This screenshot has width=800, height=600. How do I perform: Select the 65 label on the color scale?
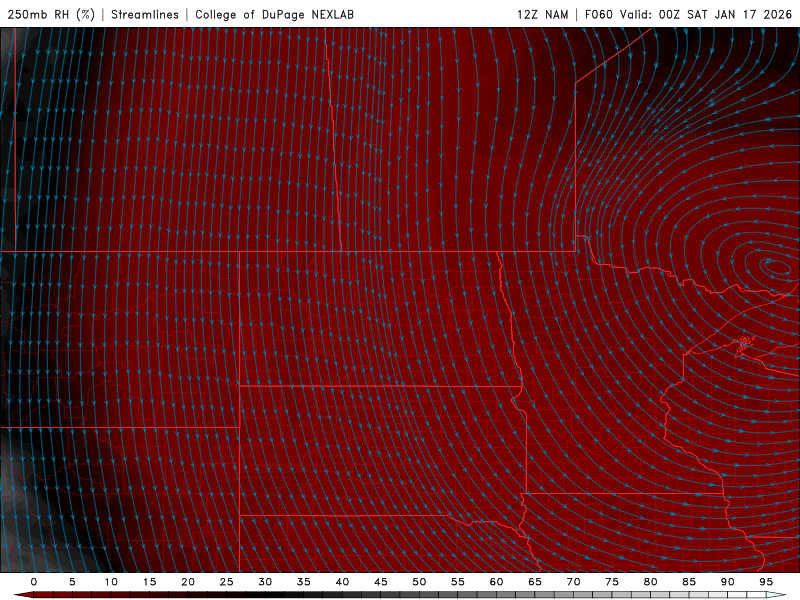(x=535, y=582)
